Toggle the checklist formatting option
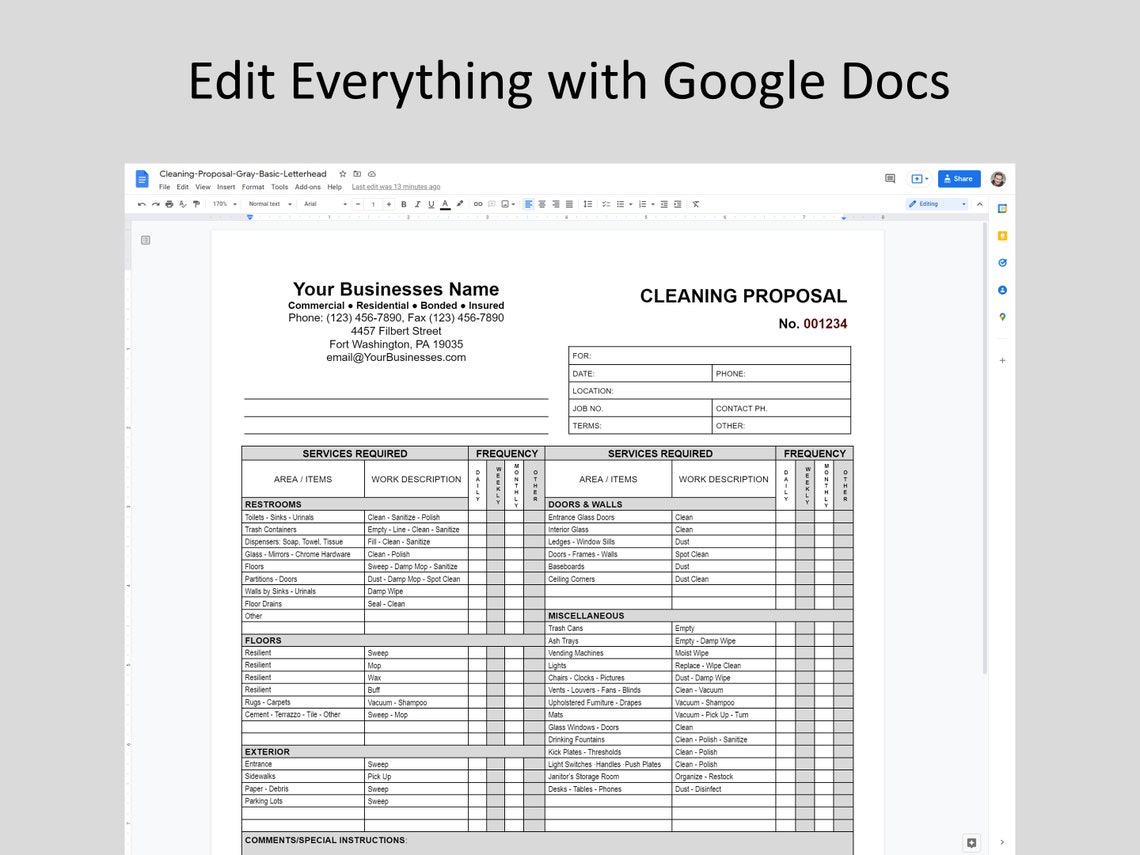The image size is (1140, 855). 604,203
